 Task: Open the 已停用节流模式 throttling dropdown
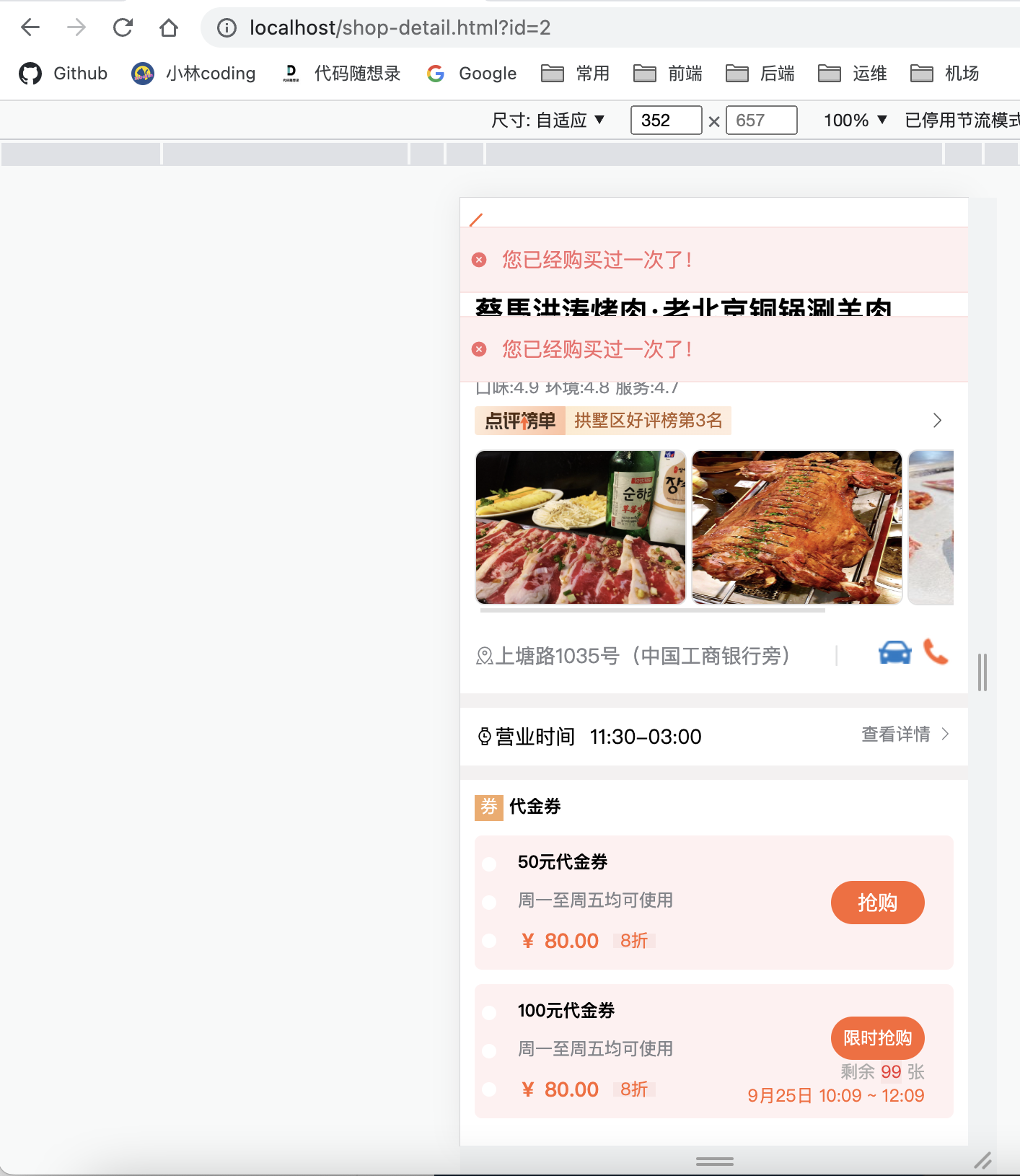(x=962, y=120)
